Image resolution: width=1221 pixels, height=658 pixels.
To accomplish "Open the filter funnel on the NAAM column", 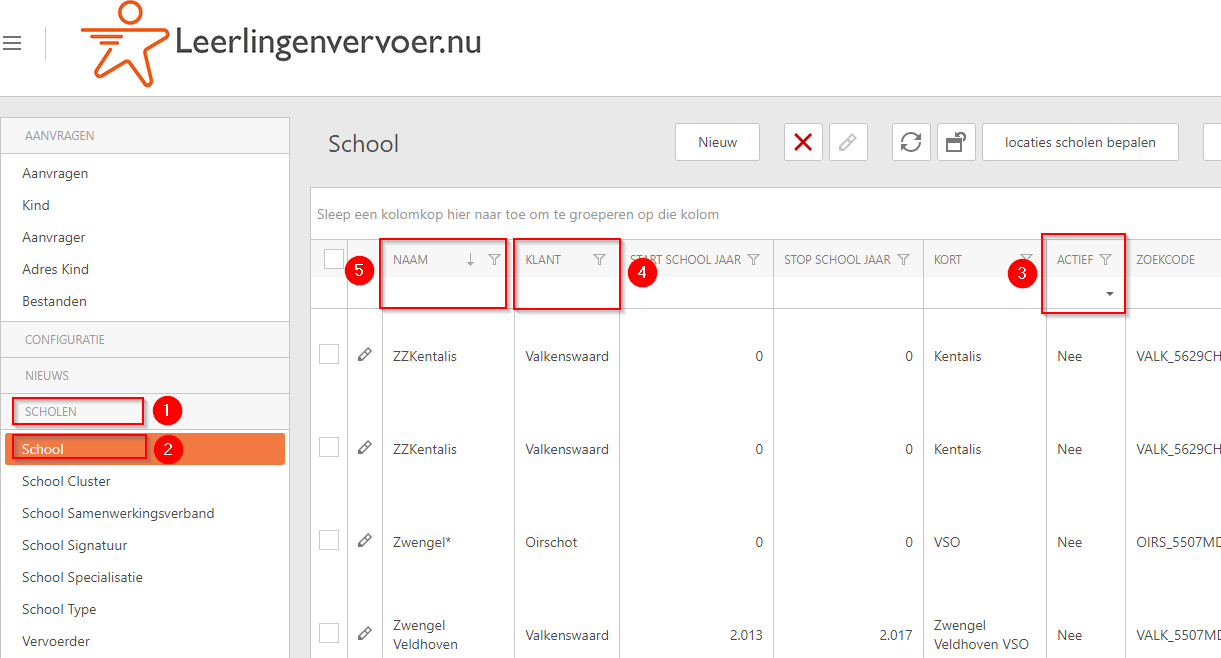I will click(x=494, y=258).
